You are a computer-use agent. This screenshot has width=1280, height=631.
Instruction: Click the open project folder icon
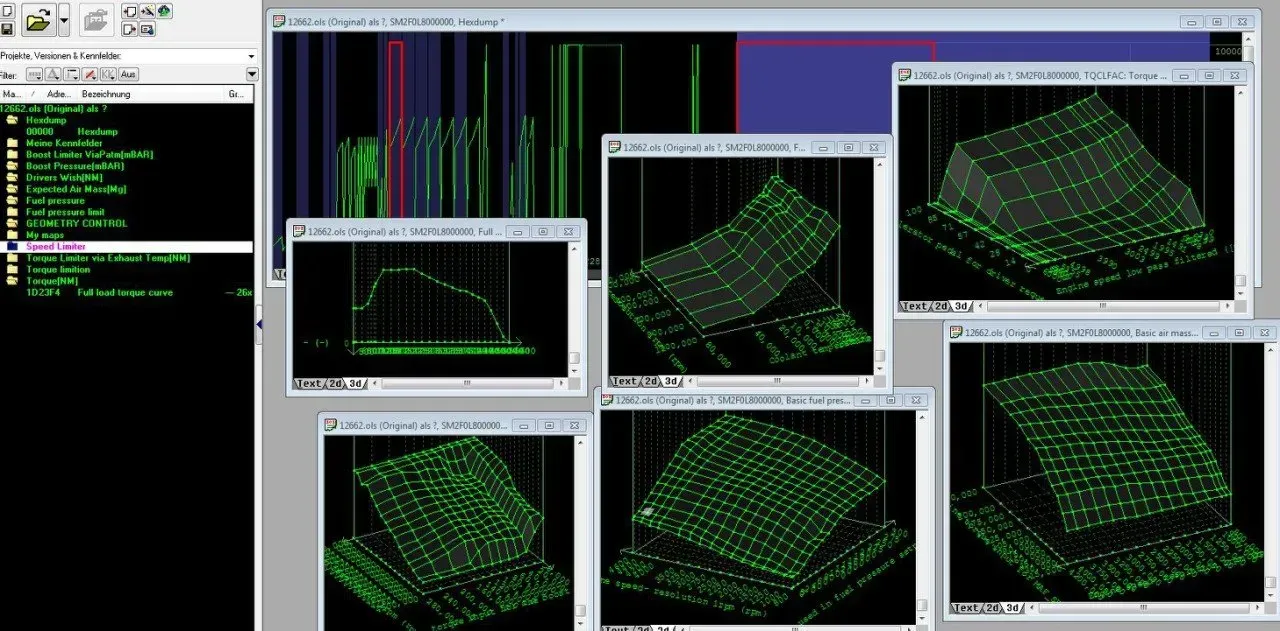(x=38, y=20)
